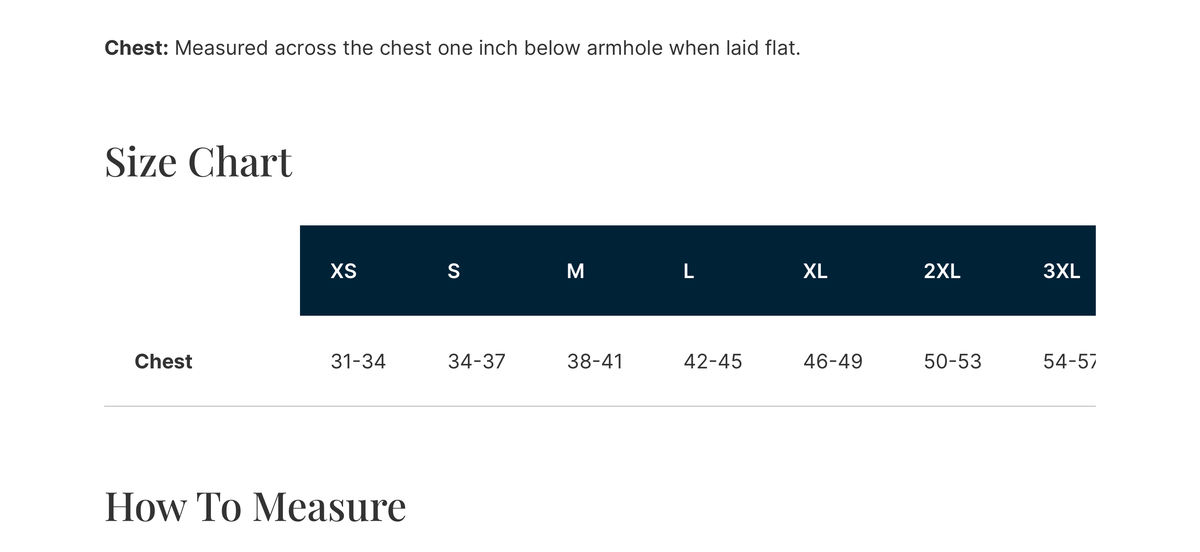The width and height of the screenshot is (1200, 552).
Task: Click the 3XL column header
Action: 1061,271
